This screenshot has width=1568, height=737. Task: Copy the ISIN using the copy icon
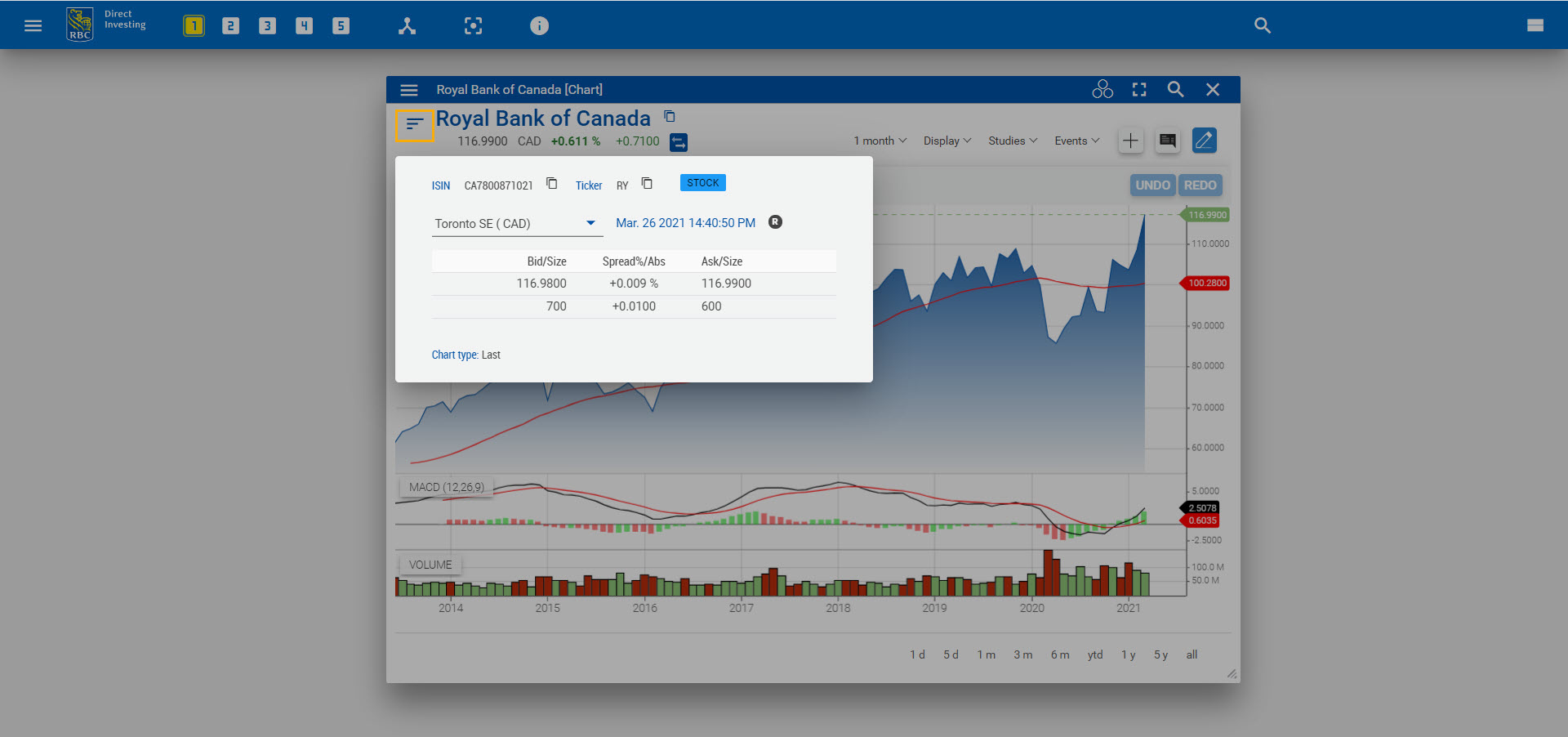(552, 184)
